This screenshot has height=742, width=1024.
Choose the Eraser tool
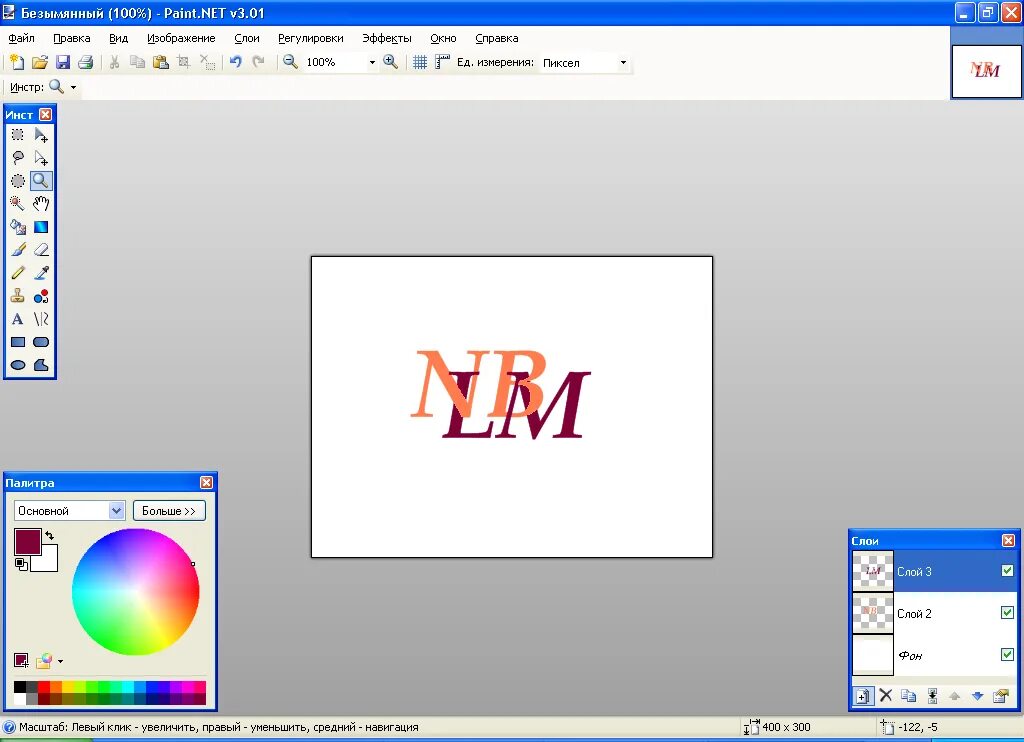[x=41, y=250]
